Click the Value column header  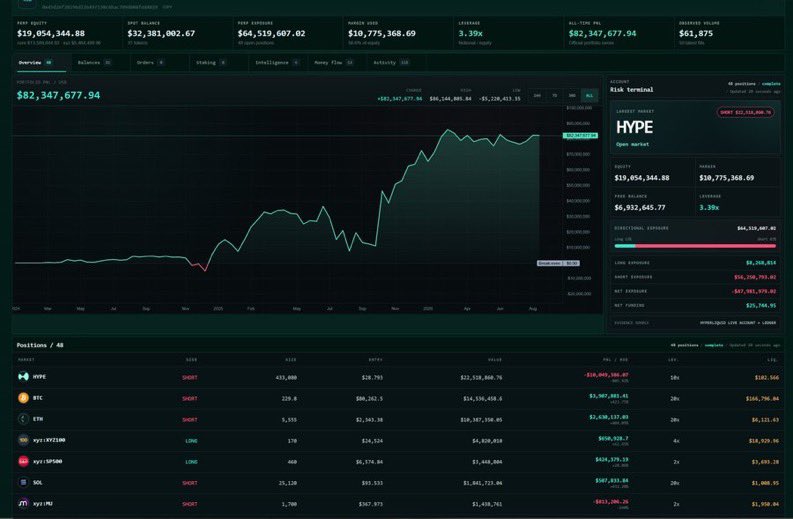tap(495, 360)
